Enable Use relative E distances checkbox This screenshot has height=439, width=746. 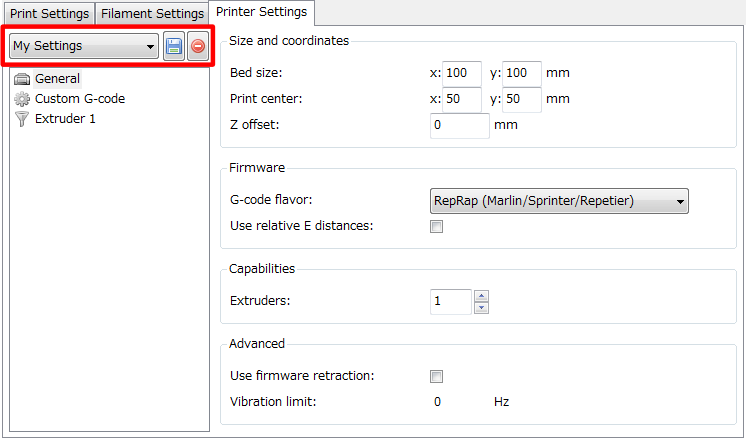(x=436, y=226)
